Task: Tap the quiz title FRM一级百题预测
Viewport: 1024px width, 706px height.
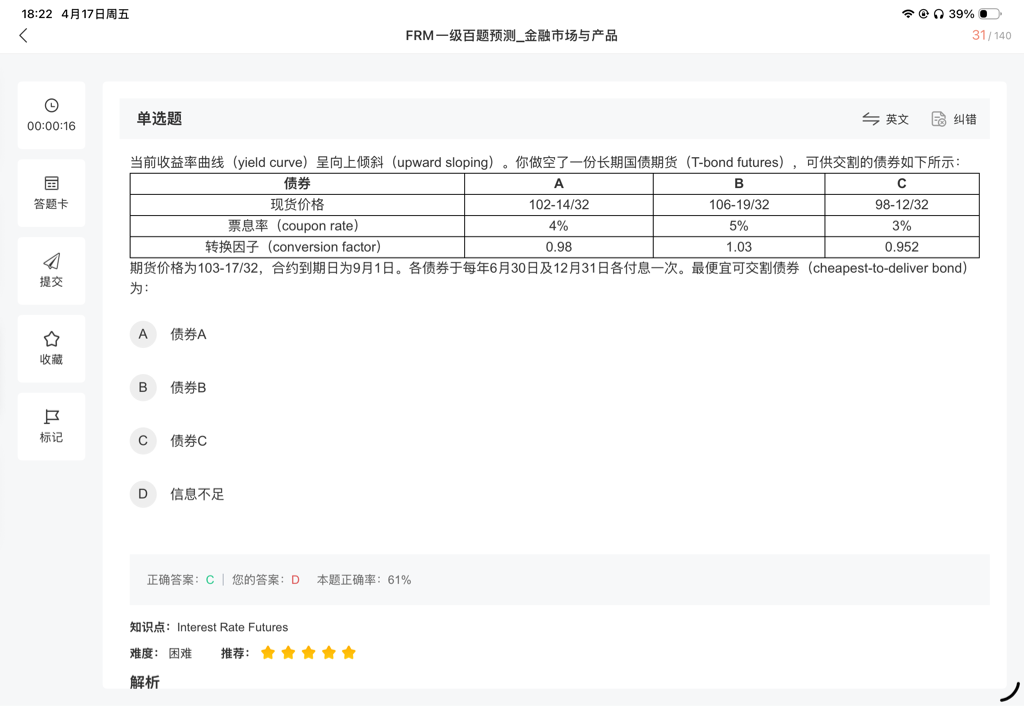Action: (511, 36)
